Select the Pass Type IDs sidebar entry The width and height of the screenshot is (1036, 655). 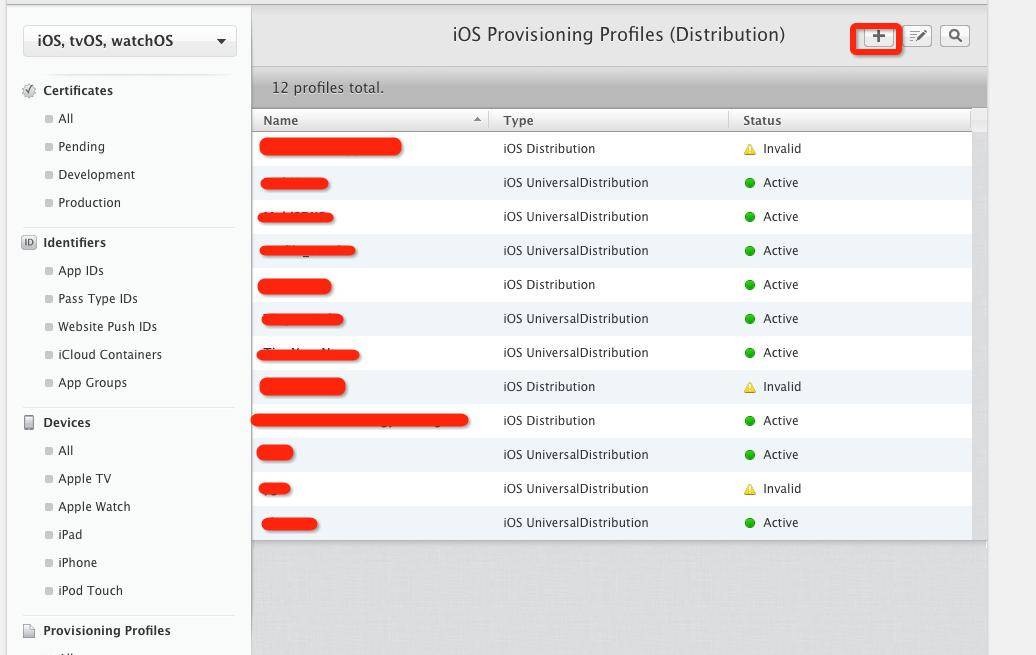click(x=97, y=298)
